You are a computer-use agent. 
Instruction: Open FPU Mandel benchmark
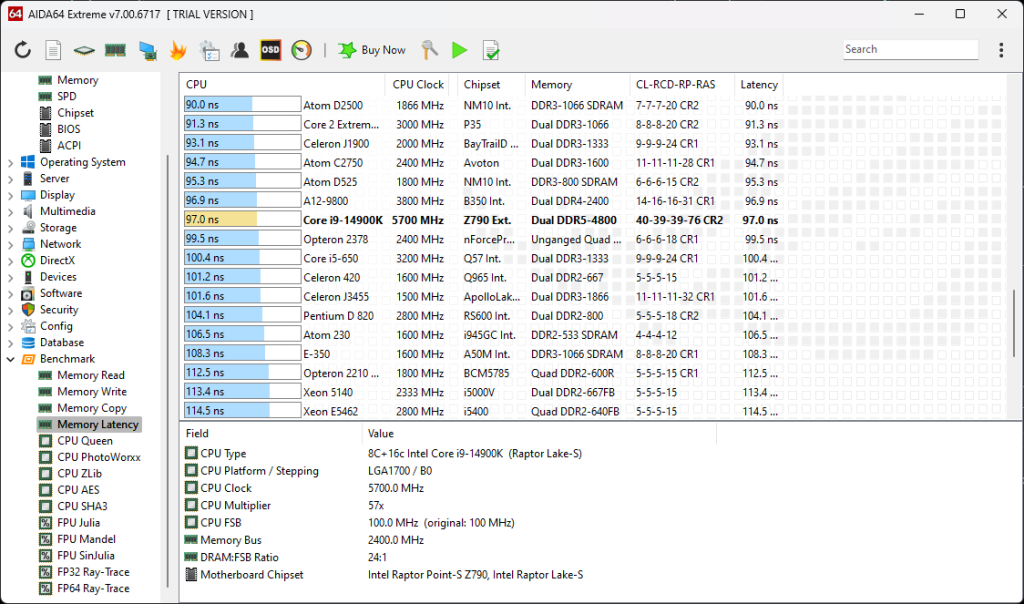pyautogui.click(x=86, y=539)
